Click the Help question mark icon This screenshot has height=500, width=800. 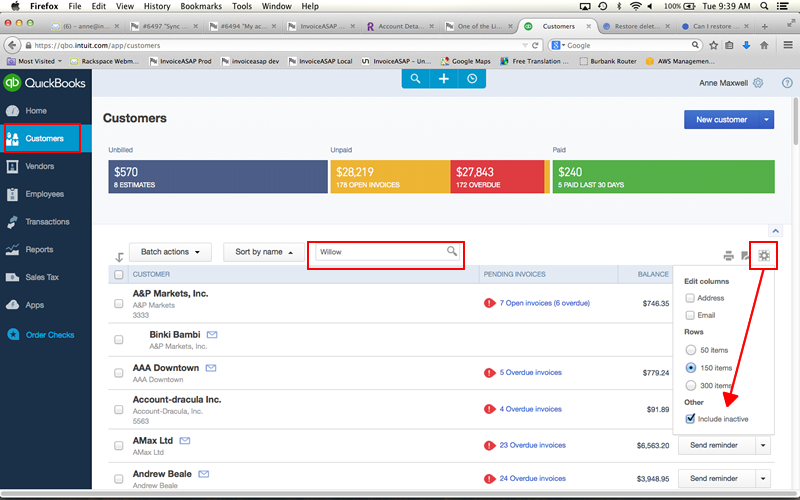click(x=787, y=83)
